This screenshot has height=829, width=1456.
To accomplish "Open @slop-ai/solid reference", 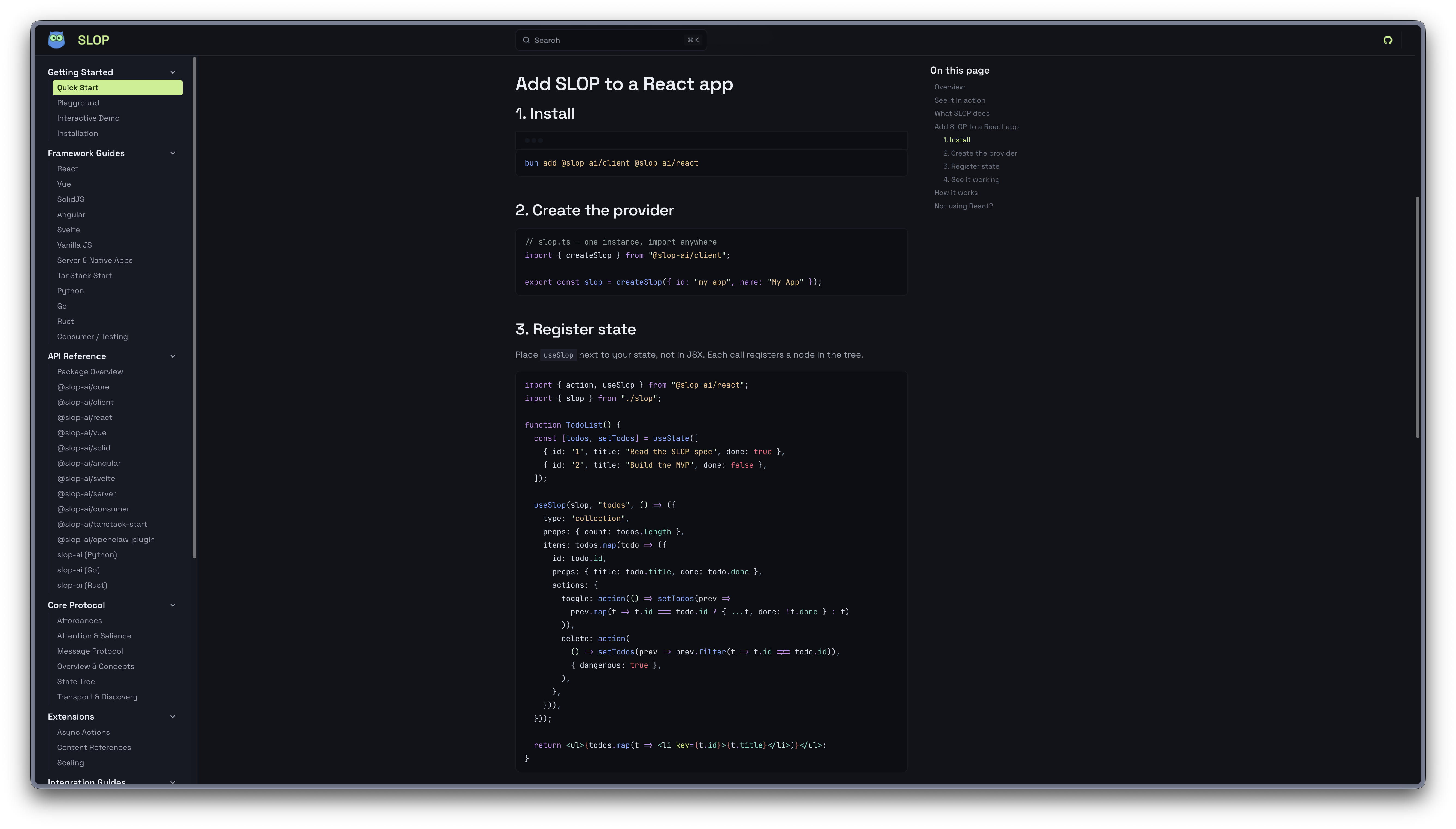I will (x=84, y=449).
